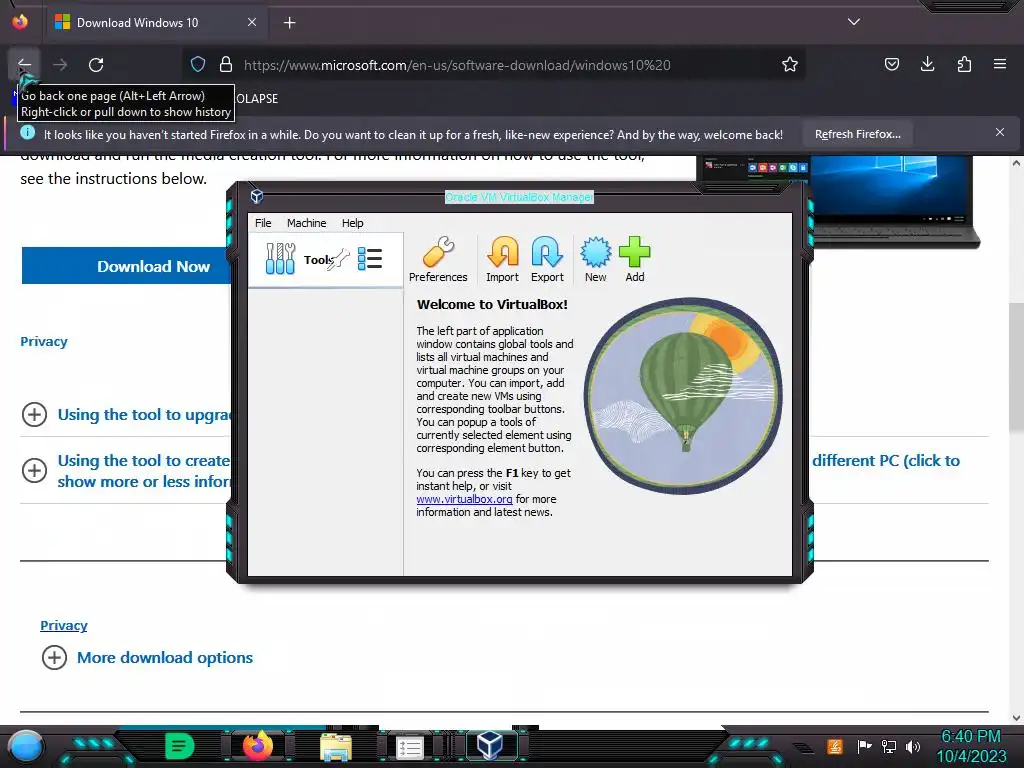Click the underlined lower Privacy link
The width and height of the screenshot is (1024, 768).
[x=63, y=626]
